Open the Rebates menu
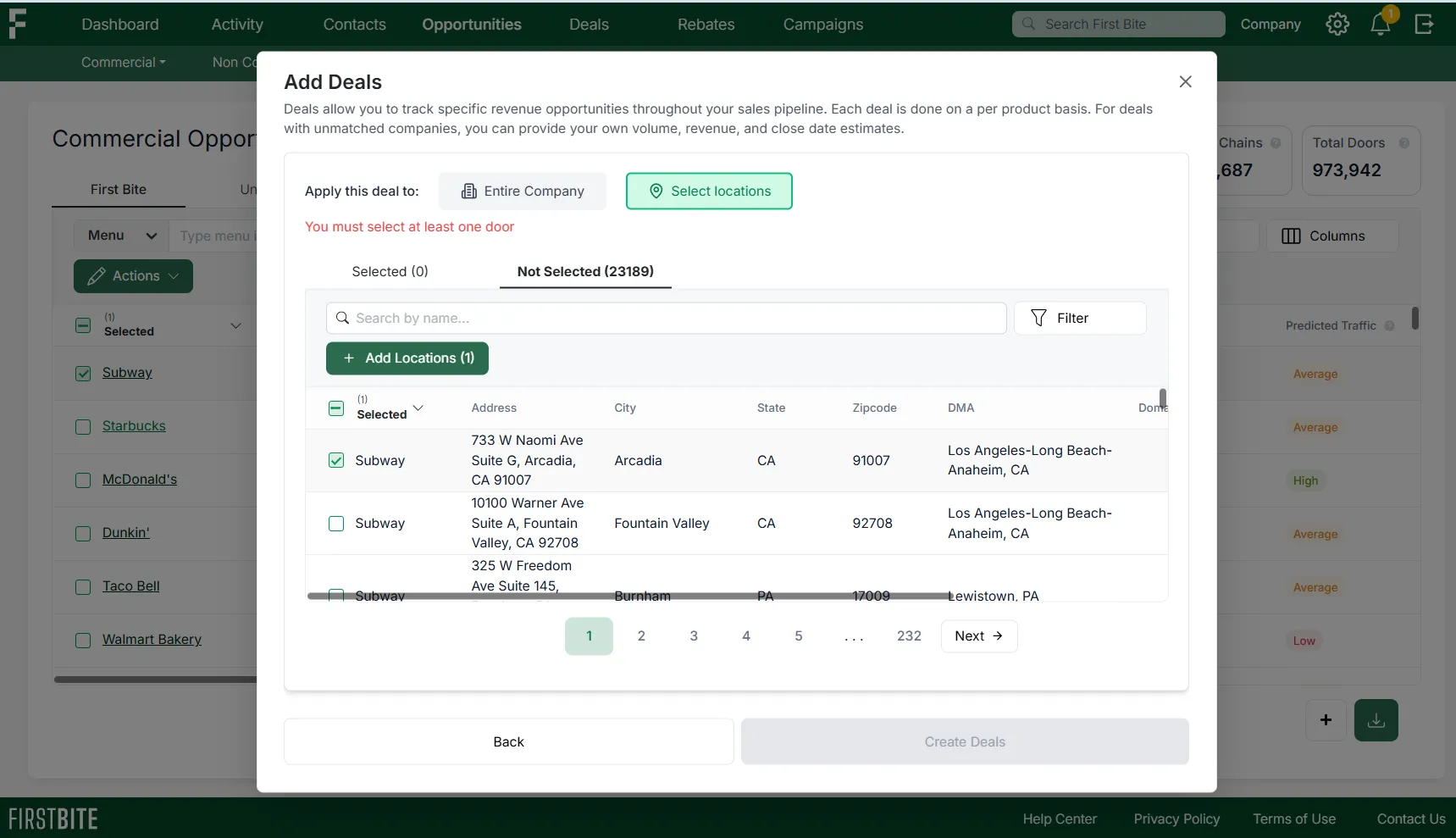The width and height of the screenshot is (1456, 838). (x=706, y=25)
